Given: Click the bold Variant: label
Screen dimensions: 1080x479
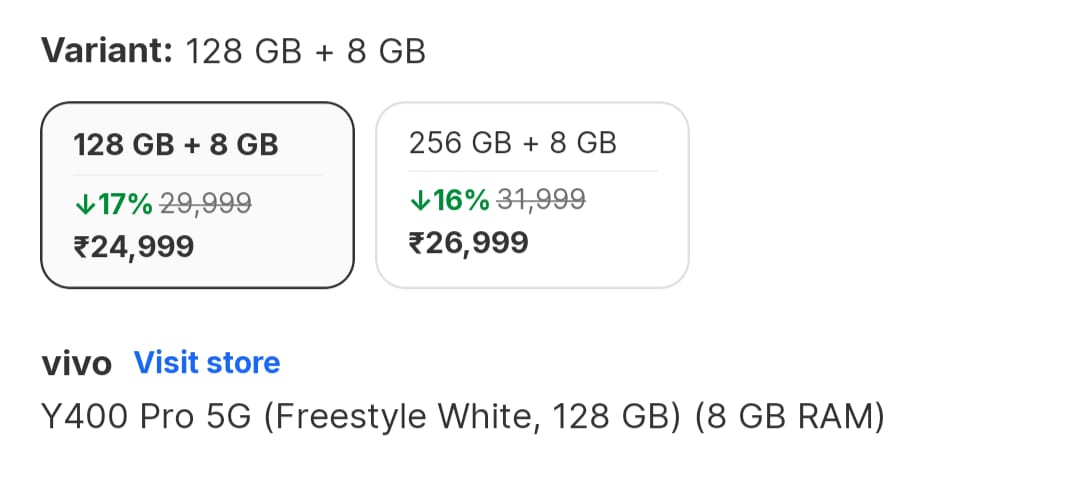Looking at the screenshot, I should point(107,51).
